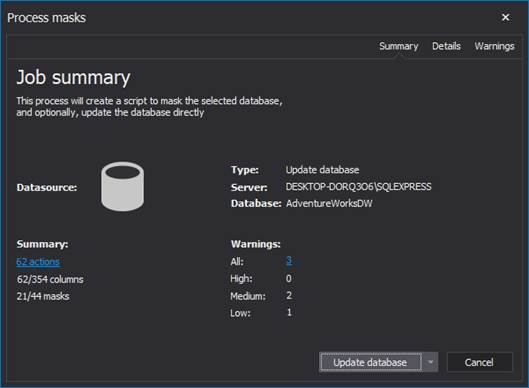Viewport: 529px width, 388px height.
Task: Click the Job summary heading
Action: click(73, 78)
